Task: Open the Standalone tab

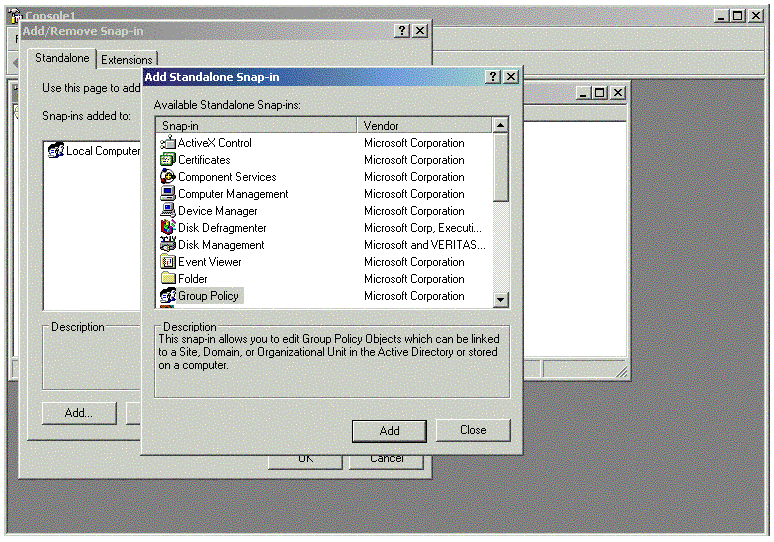Action: [x=62, y=59]
